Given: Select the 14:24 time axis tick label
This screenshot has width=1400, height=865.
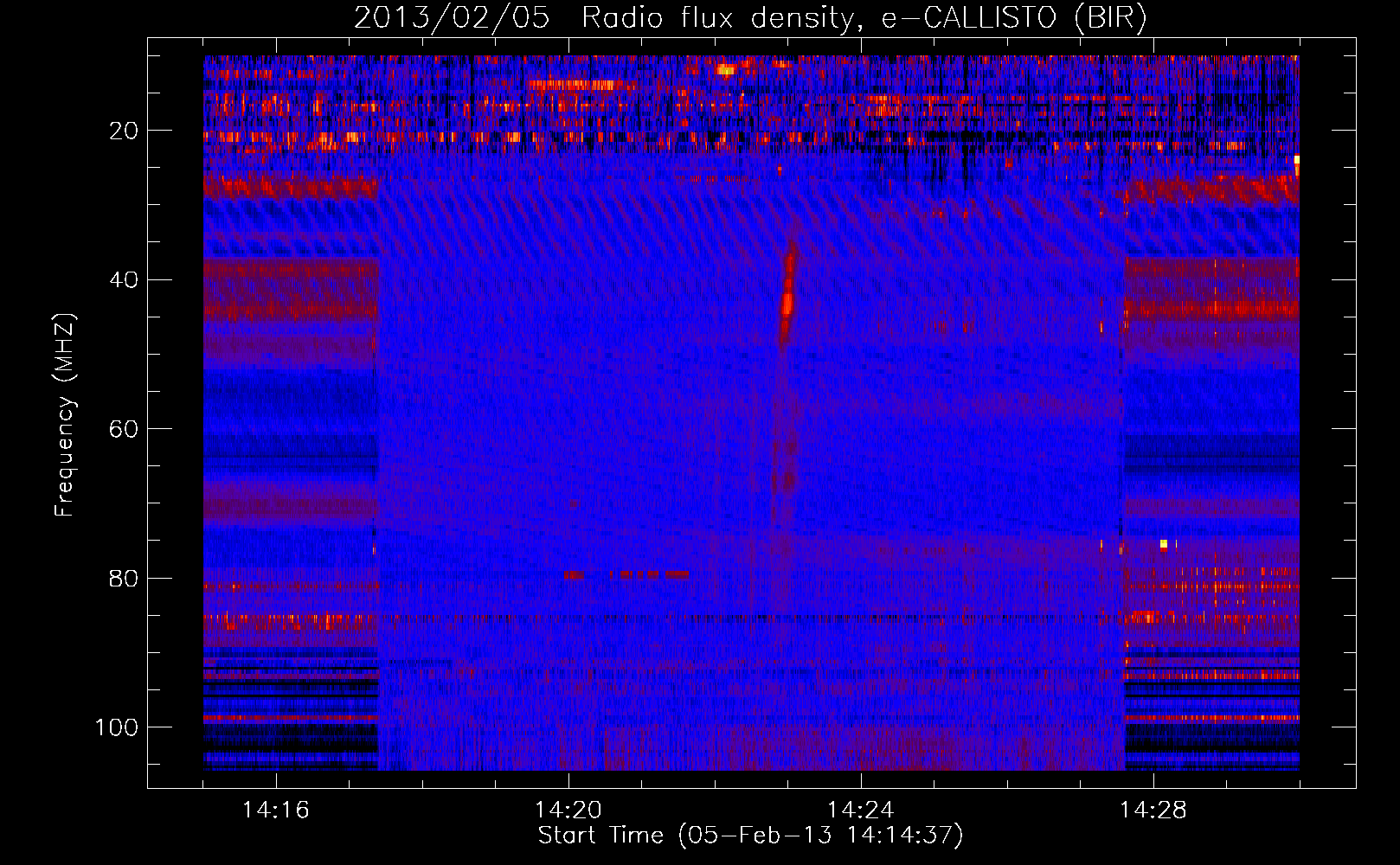Looking at the screenshot, I should (861, 811).
